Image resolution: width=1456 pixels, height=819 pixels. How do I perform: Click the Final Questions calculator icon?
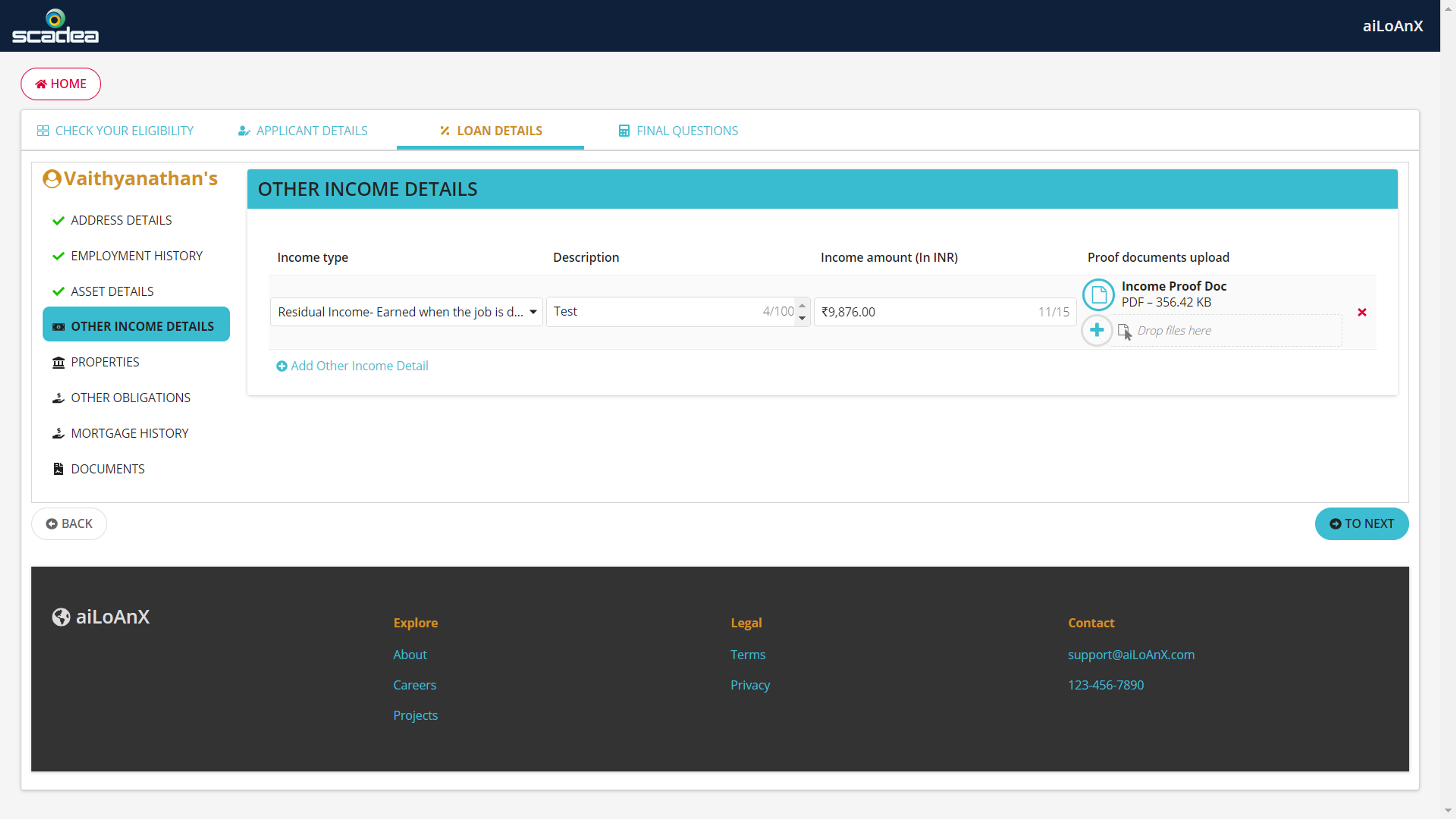[x=624, y=131]
